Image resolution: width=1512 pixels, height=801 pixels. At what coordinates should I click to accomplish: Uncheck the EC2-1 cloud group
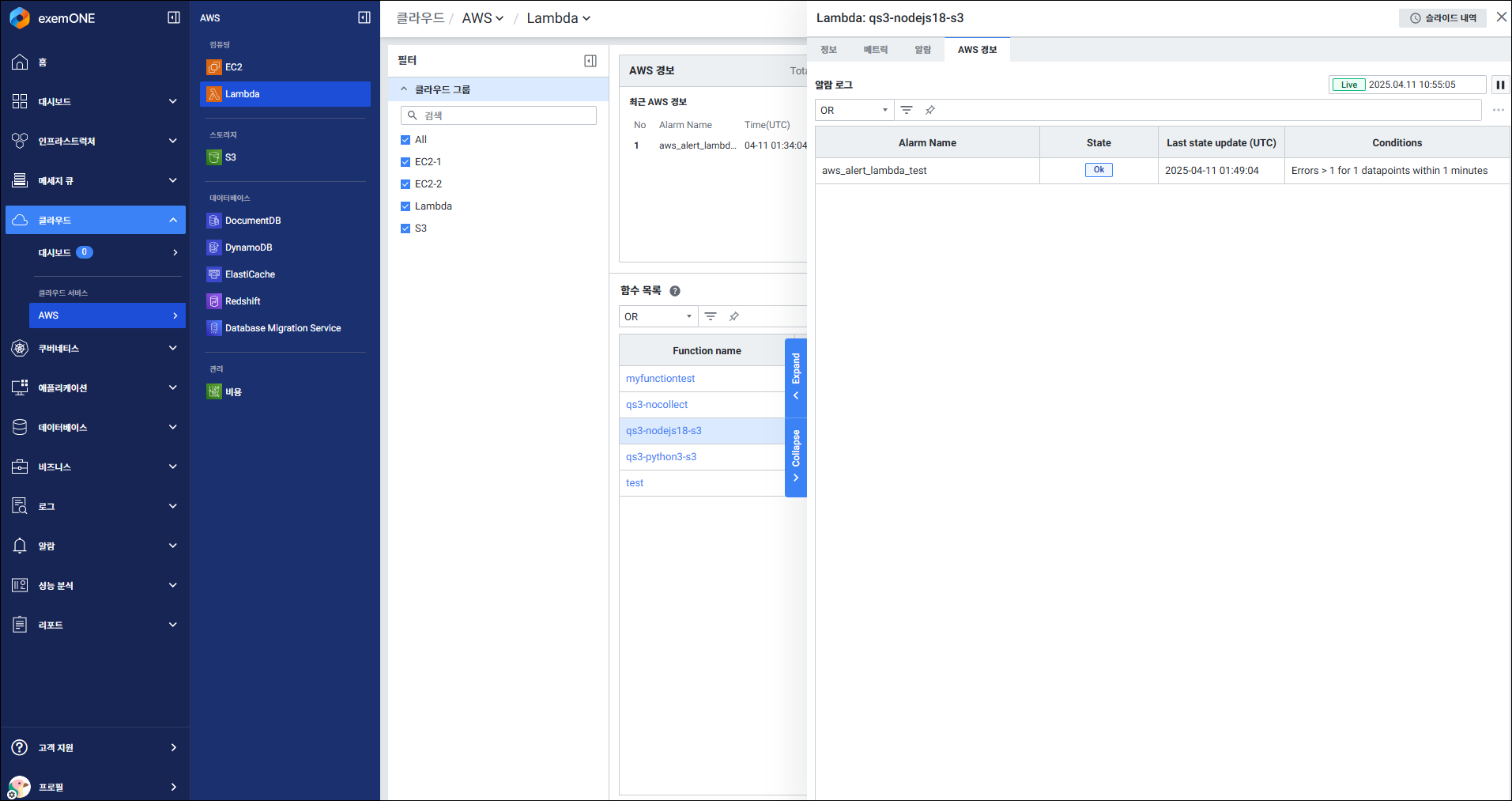(405, 162)
